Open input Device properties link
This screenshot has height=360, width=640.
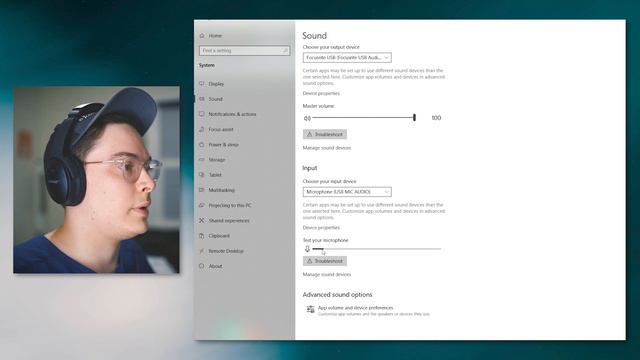(x=321, y=228)
